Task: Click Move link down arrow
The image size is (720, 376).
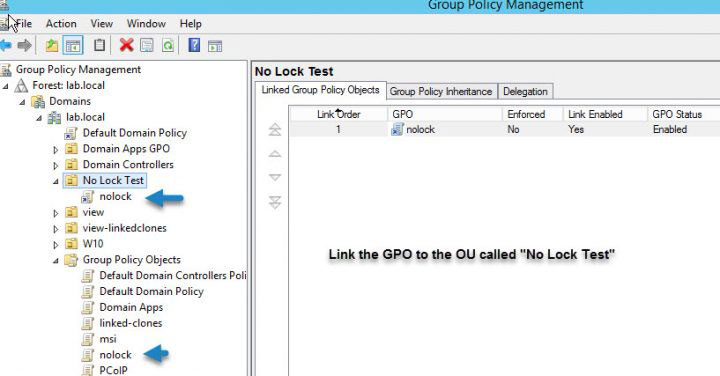Action: coord(275,177)
